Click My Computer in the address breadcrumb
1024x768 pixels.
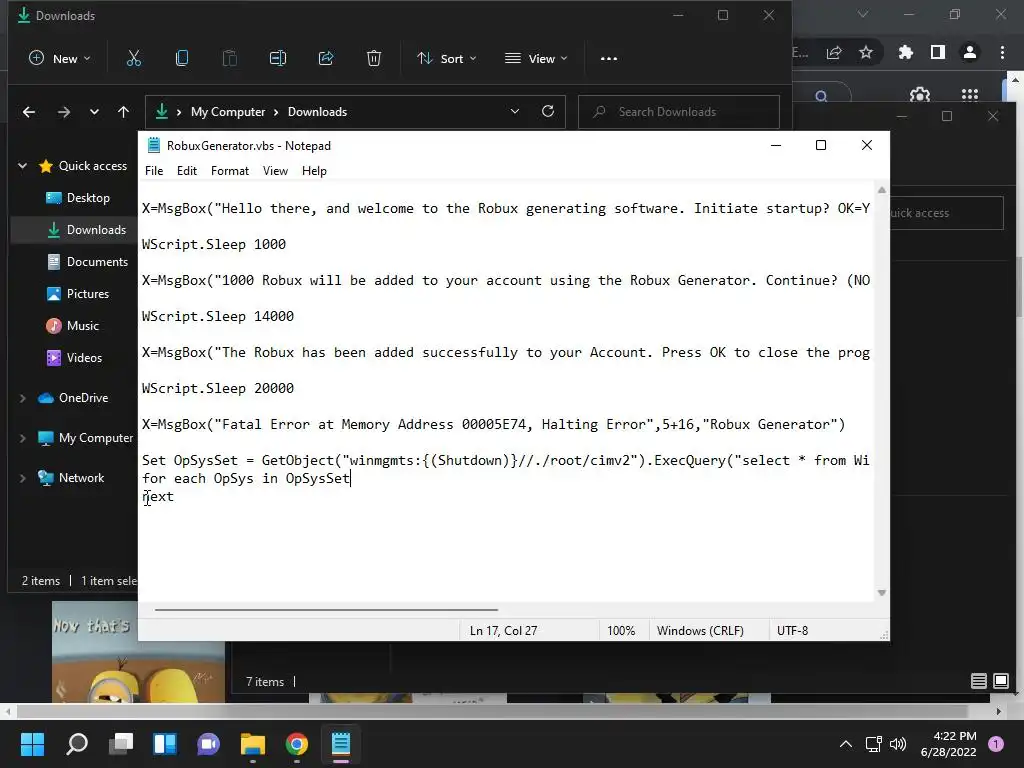[x=228, y=112]
